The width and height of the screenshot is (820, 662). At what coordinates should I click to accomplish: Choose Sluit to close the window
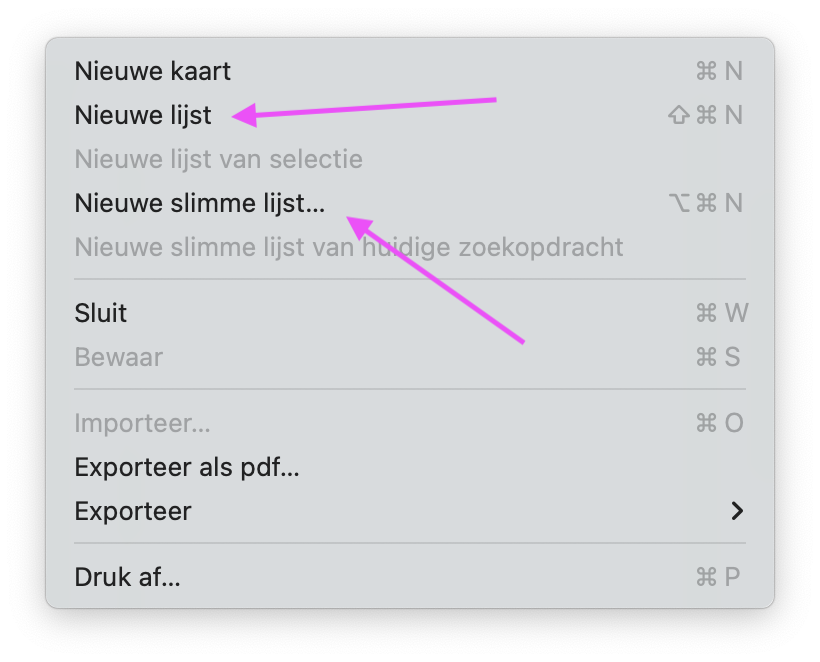[x=409, y=313]
